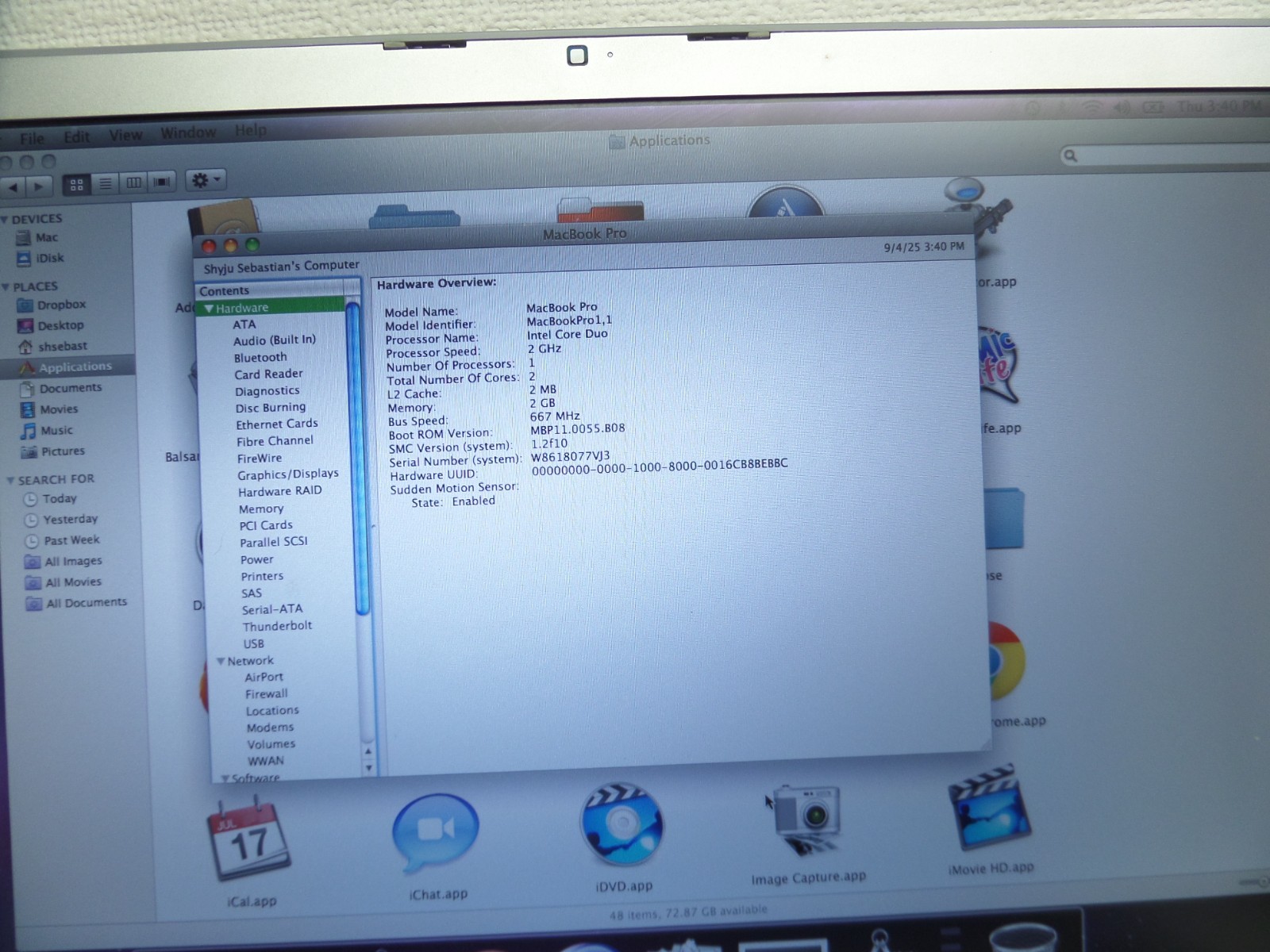
Task: Select Power in Hardware list
Action: [257, 560]
